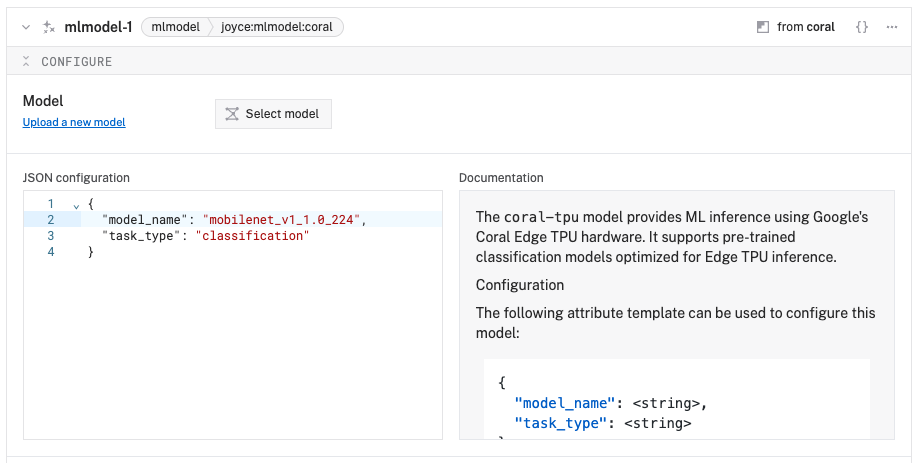This screenshot has width=916, height=463.
Task: Click the "mobilenet_v1_1.0_224" value
Action: point(282,220)
